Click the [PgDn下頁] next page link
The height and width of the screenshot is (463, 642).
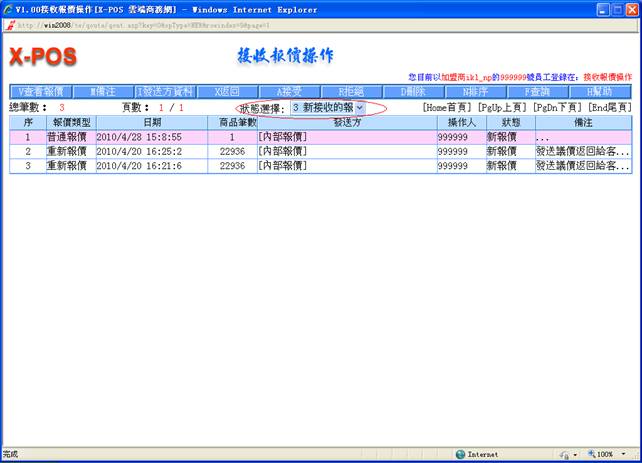point(558,107)
